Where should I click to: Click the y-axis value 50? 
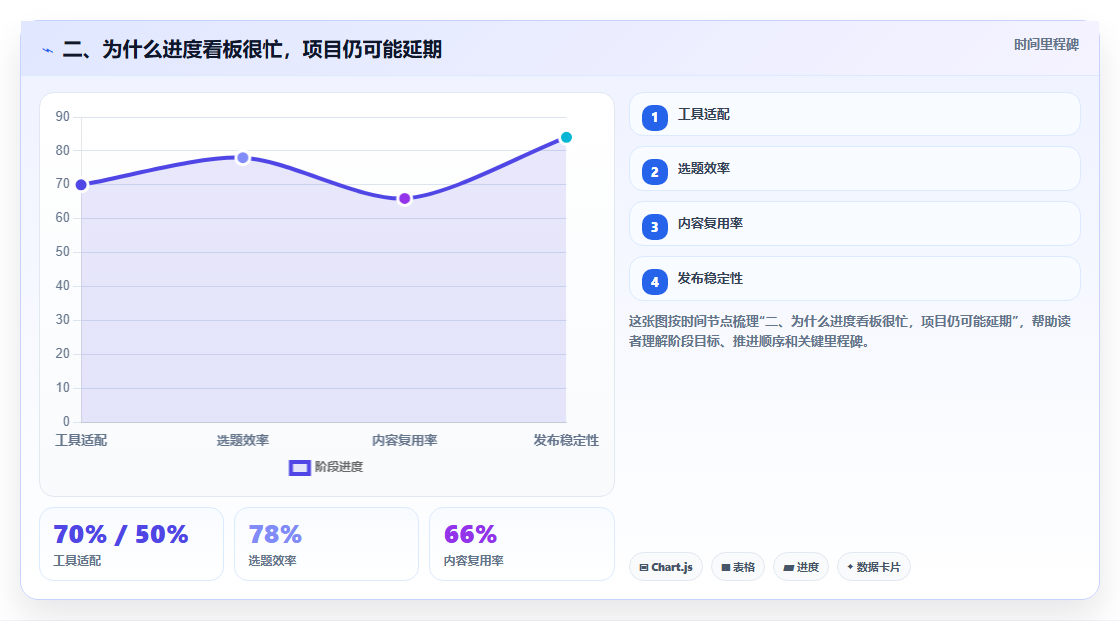coord(63,252)
